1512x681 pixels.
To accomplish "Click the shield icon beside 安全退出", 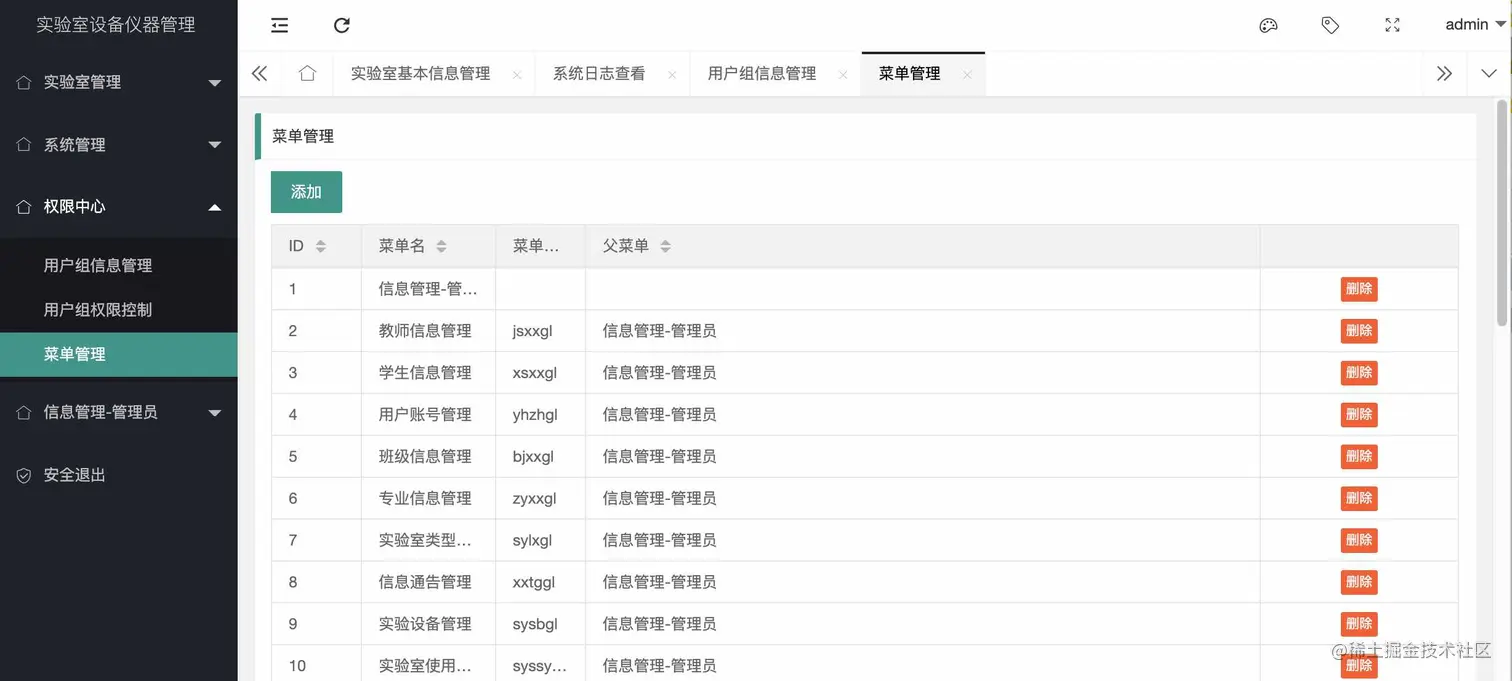I will 24,475.
